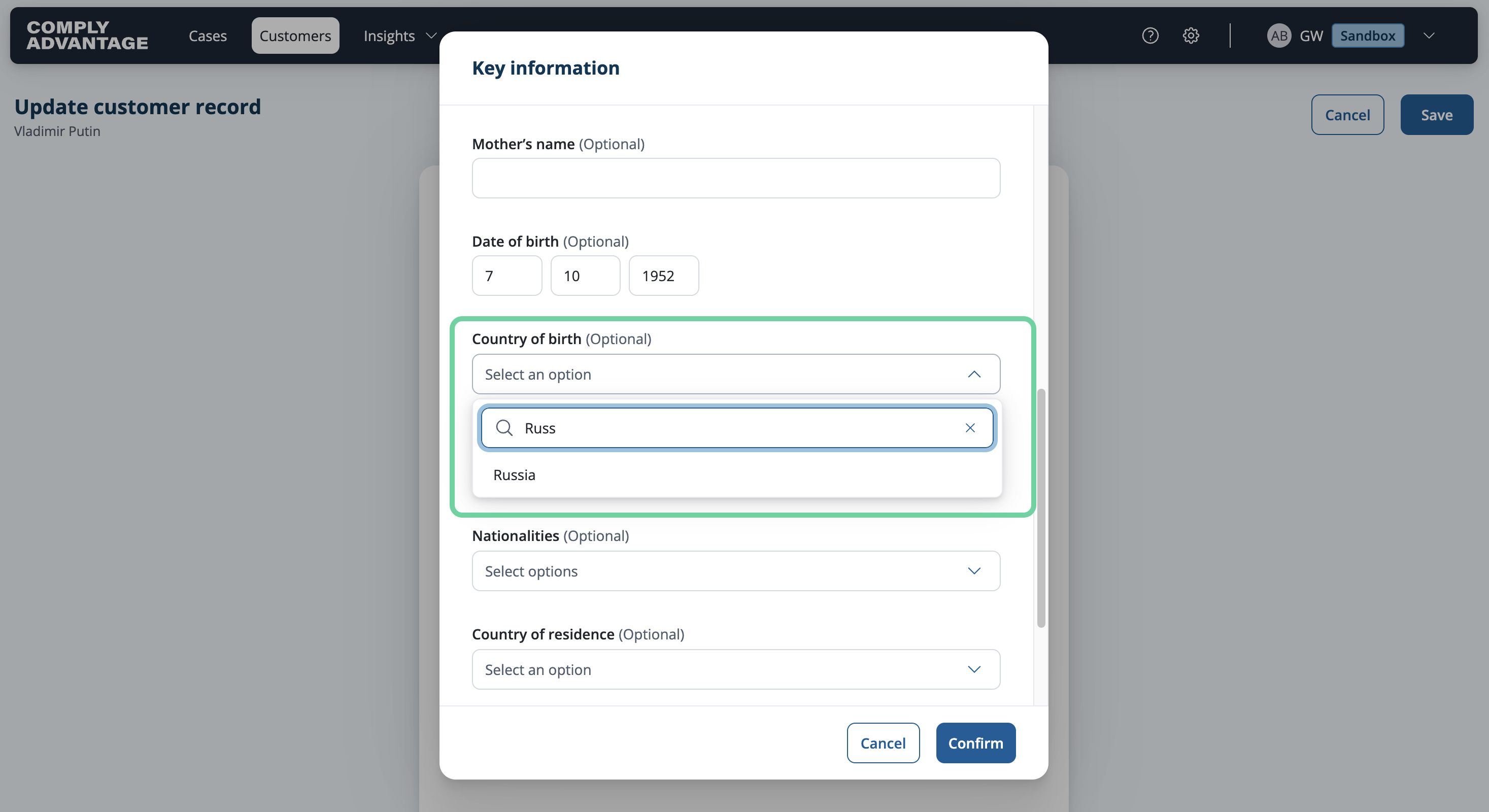Image resolution: width=1489 pixels, height=812 pixels.
Task: Click the GW account label
Action: point(1311,36)
